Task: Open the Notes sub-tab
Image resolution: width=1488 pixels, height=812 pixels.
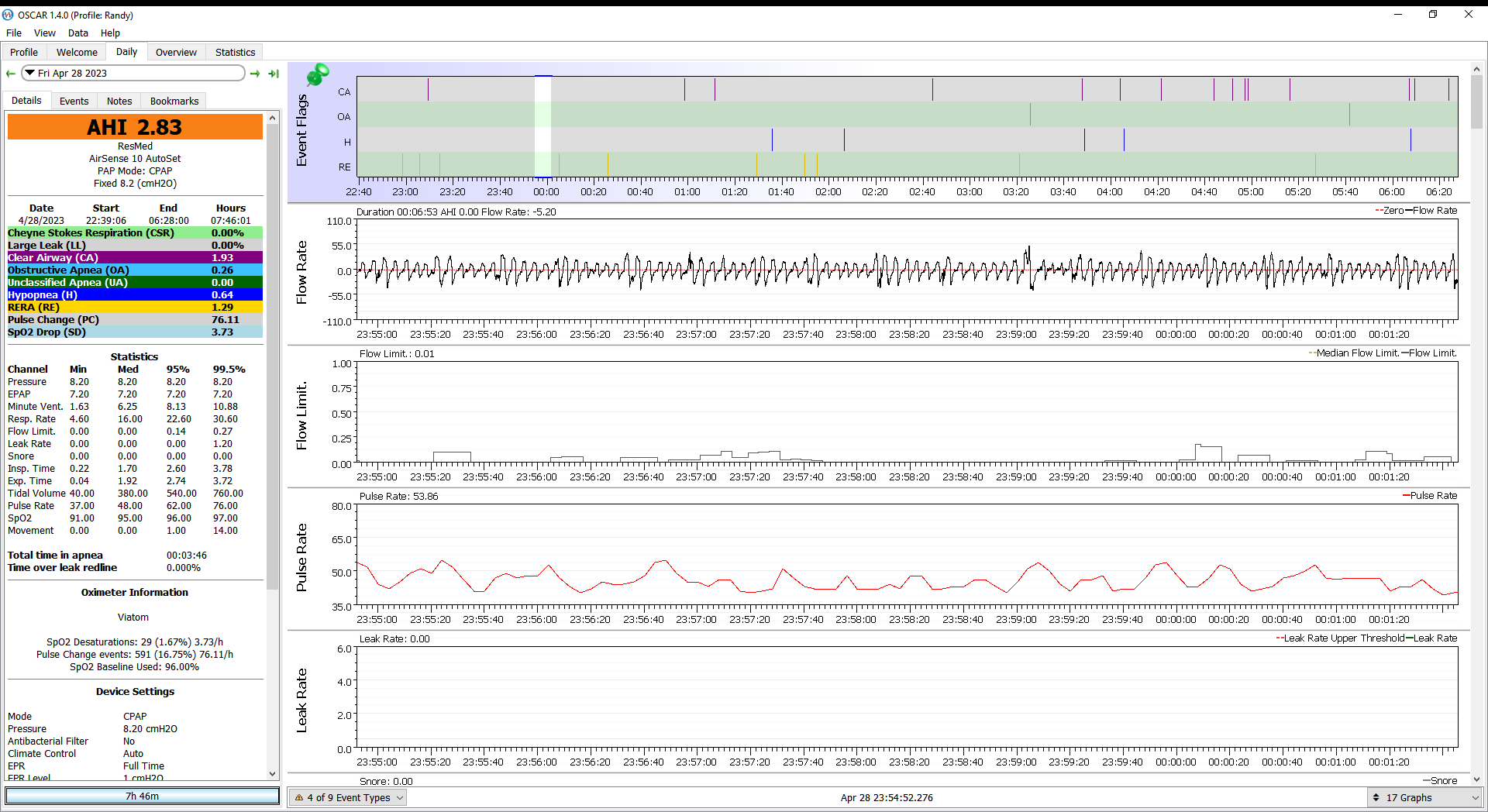Action: [119, 101]
